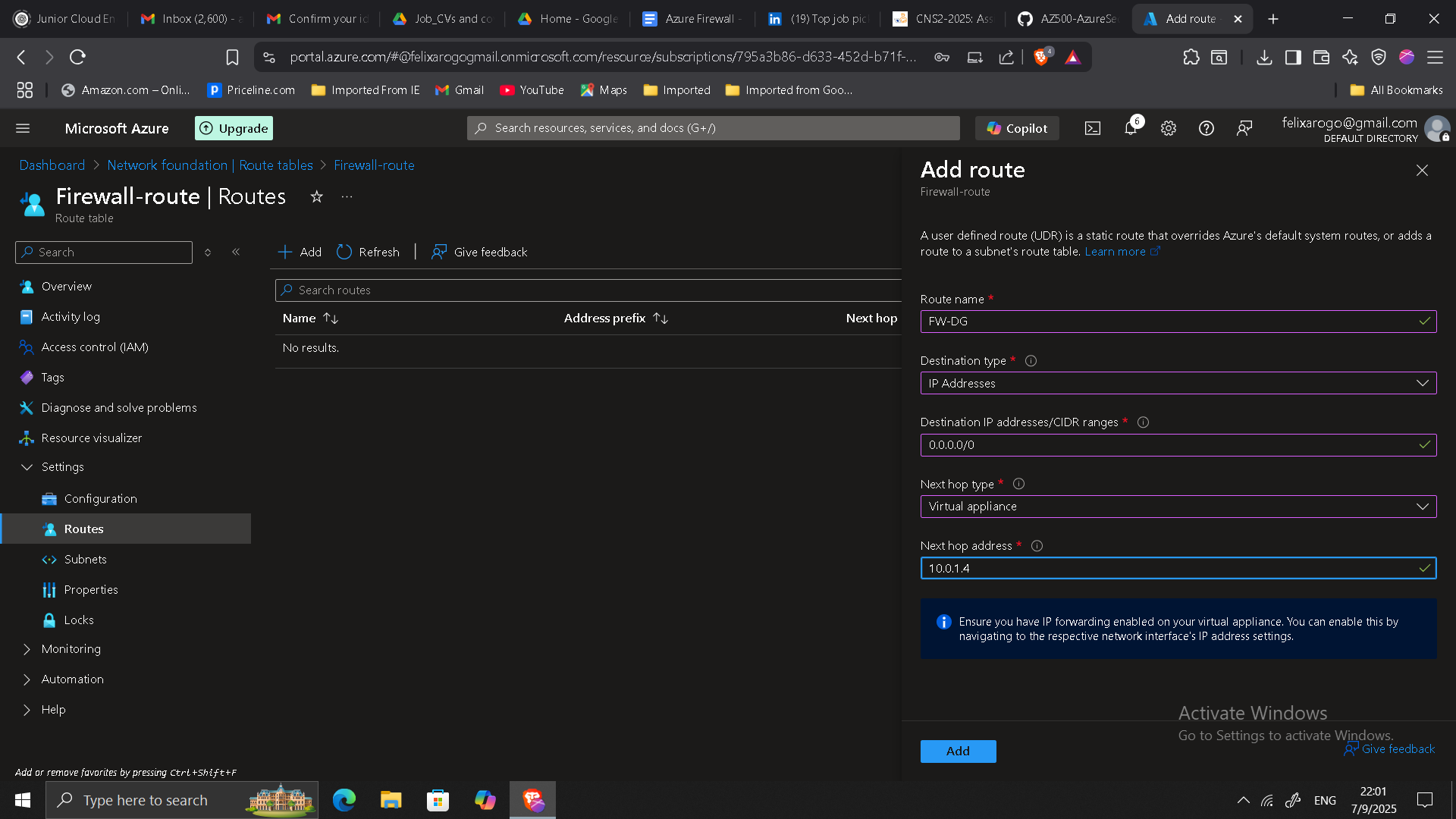The image size is (1456, 819).
Task: Click the blue Add button
Action: (x=958, y=751)
